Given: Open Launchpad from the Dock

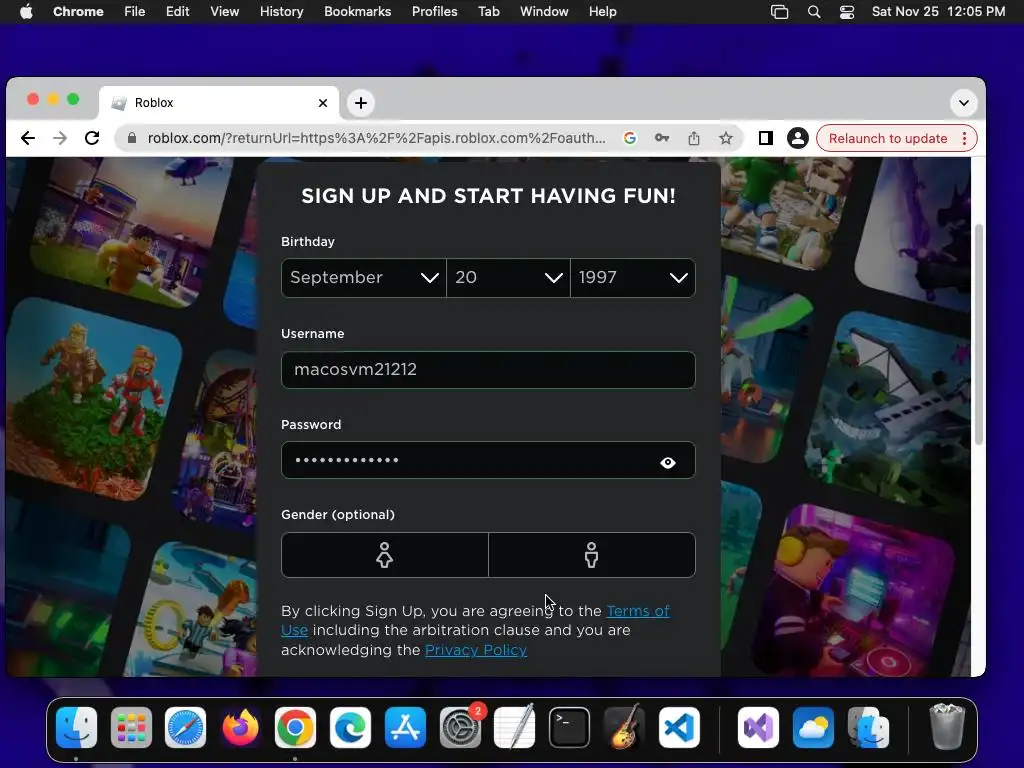Looking at the screenshot, I should pos(131,728).
